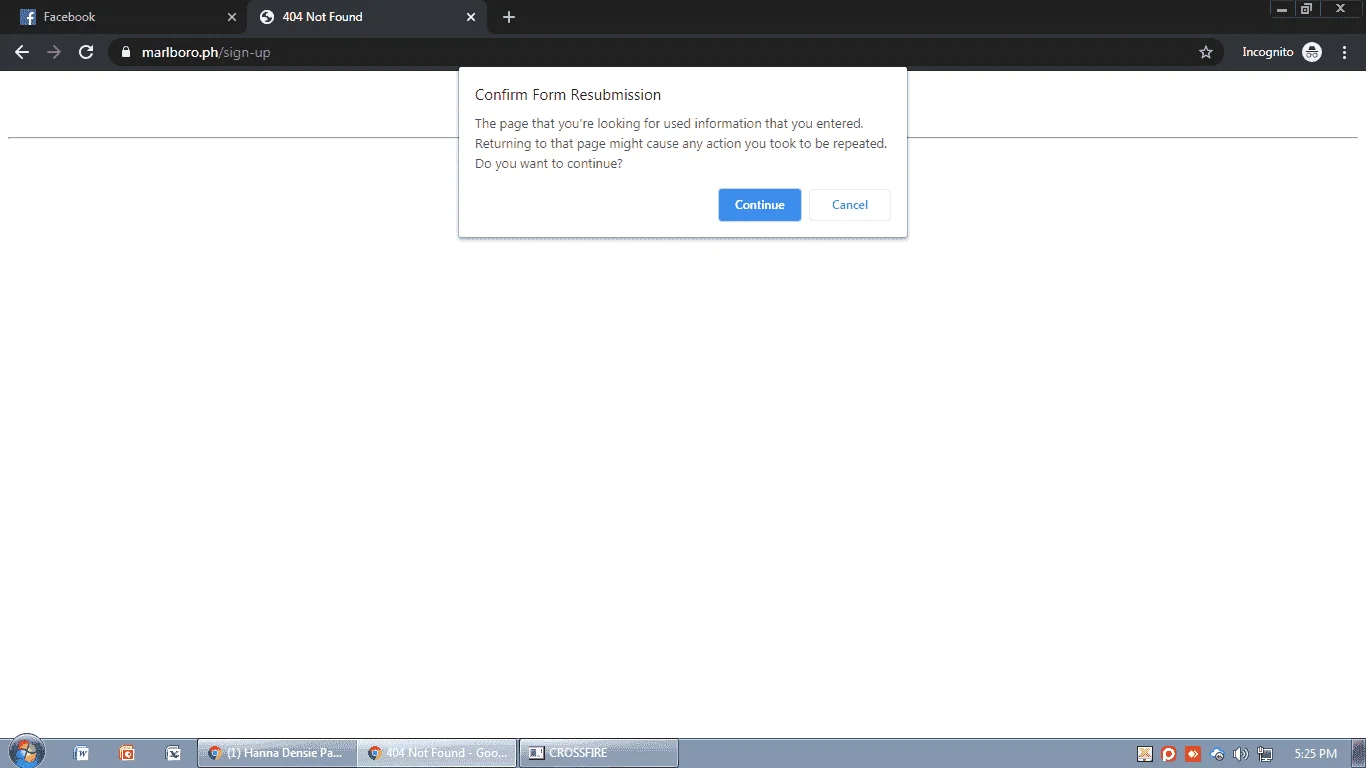This screenshot has height=768, width=1366.
Task: Open a new tab with the plus button
Action: [509, 17]
